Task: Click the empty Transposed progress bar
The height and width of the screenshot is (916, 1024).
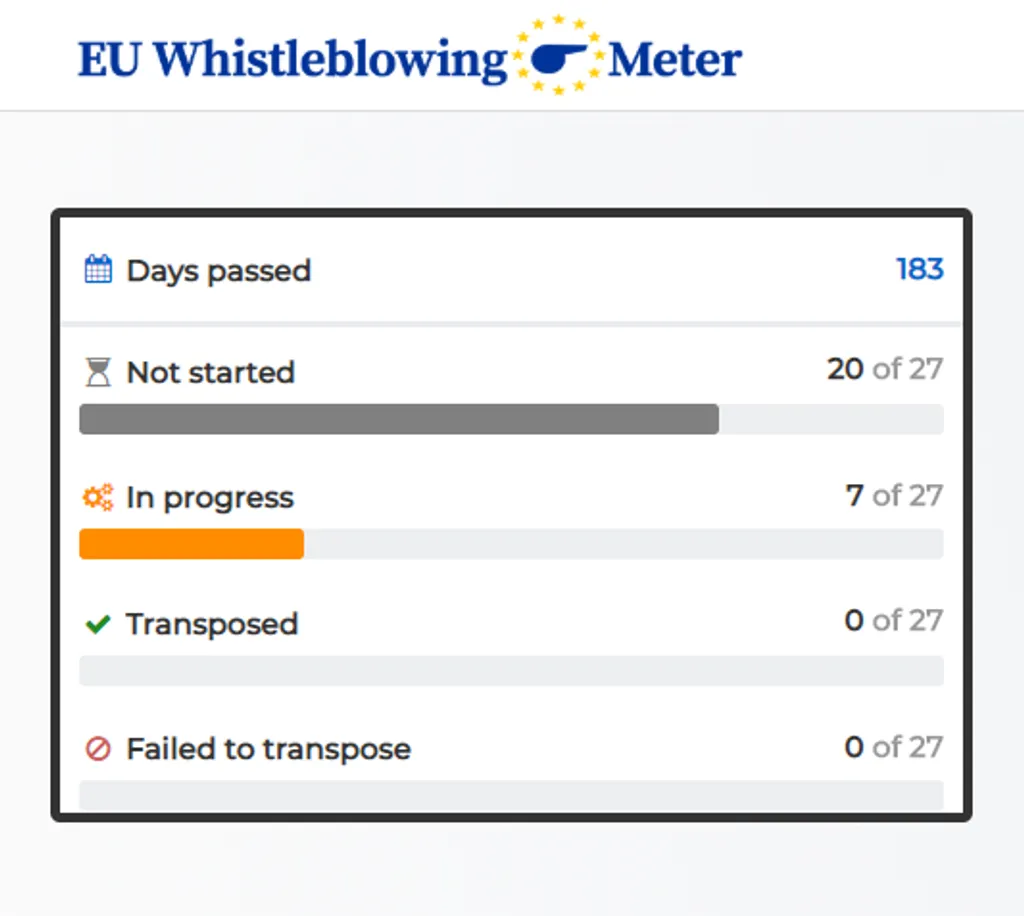Action: click(x=512, y=671)
